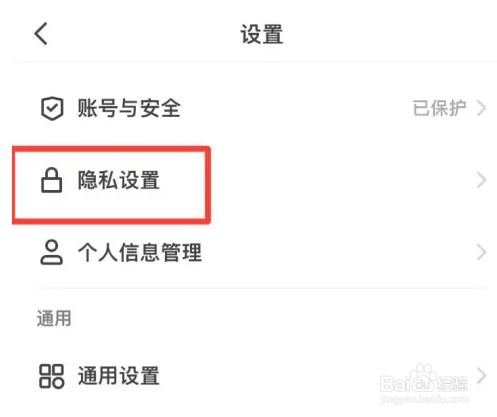Viewport: 497px width, 417px height.
Task: Expand 账号与安全 using its right chevron
Action: (x=481, y=108)
